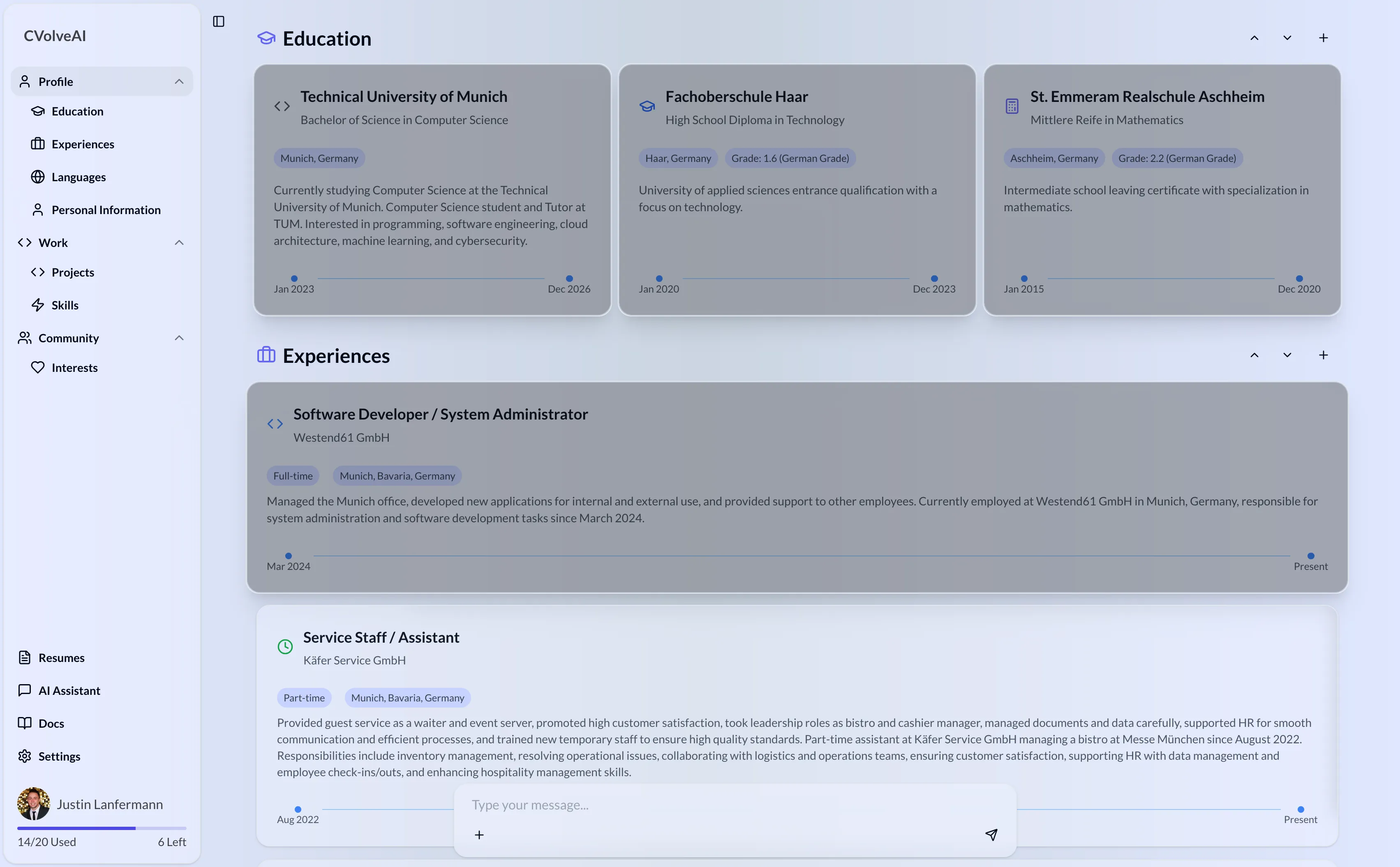Viewport: 1400px width, 867px height.
Task: Send the chat message with the paper plane icon
Action: pos(991,834)
